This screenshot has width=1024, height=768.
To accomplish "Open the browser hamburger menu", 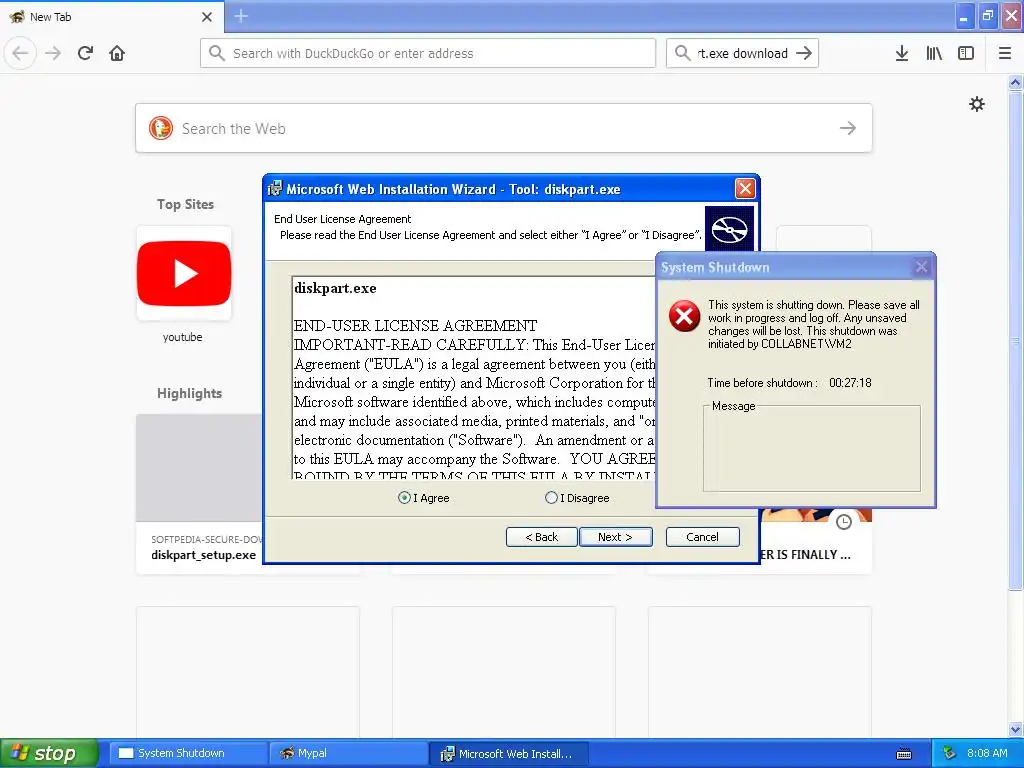I will click(1005, 54).
